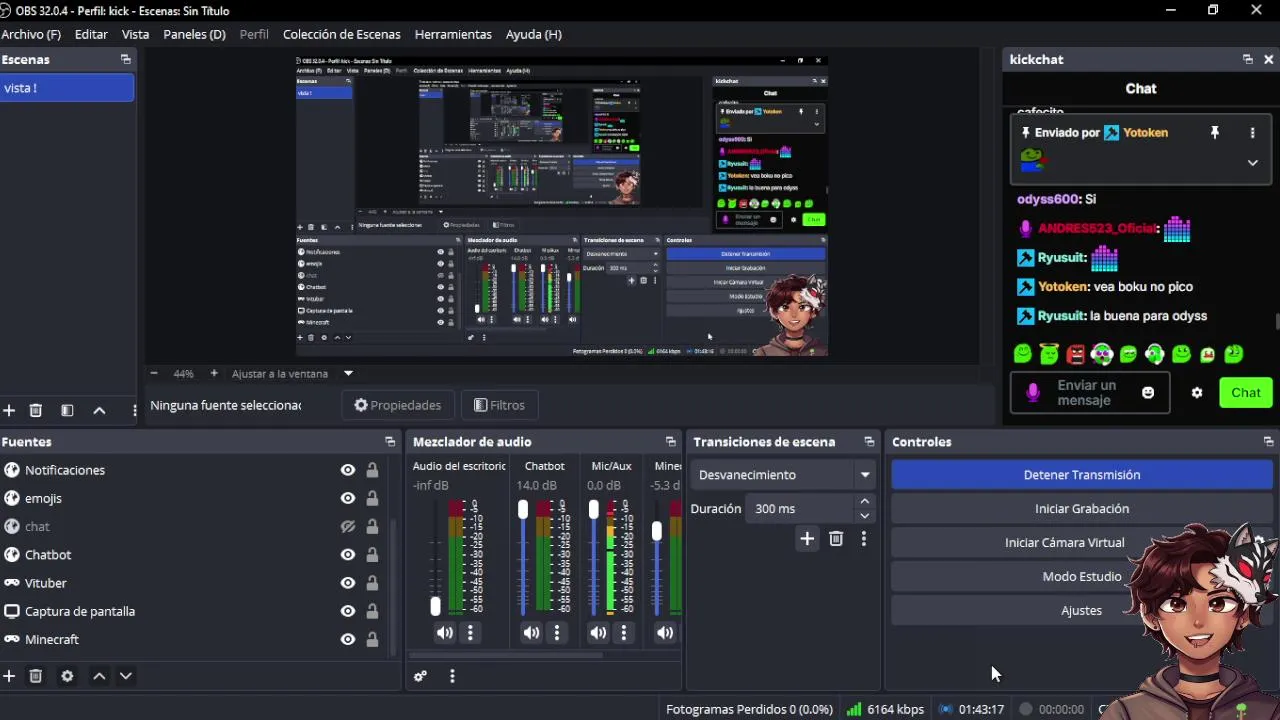
Task: Mute the Mic/Aux audio channel
Action: [x=598, y=632]
